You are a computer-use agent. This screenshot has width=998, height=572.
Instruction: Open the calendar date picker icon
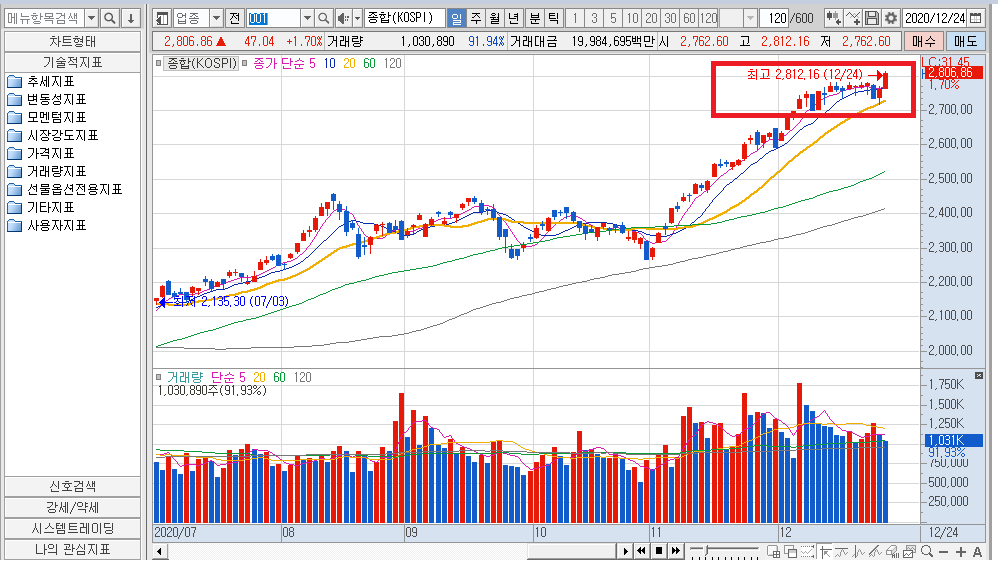coord(976,18)
